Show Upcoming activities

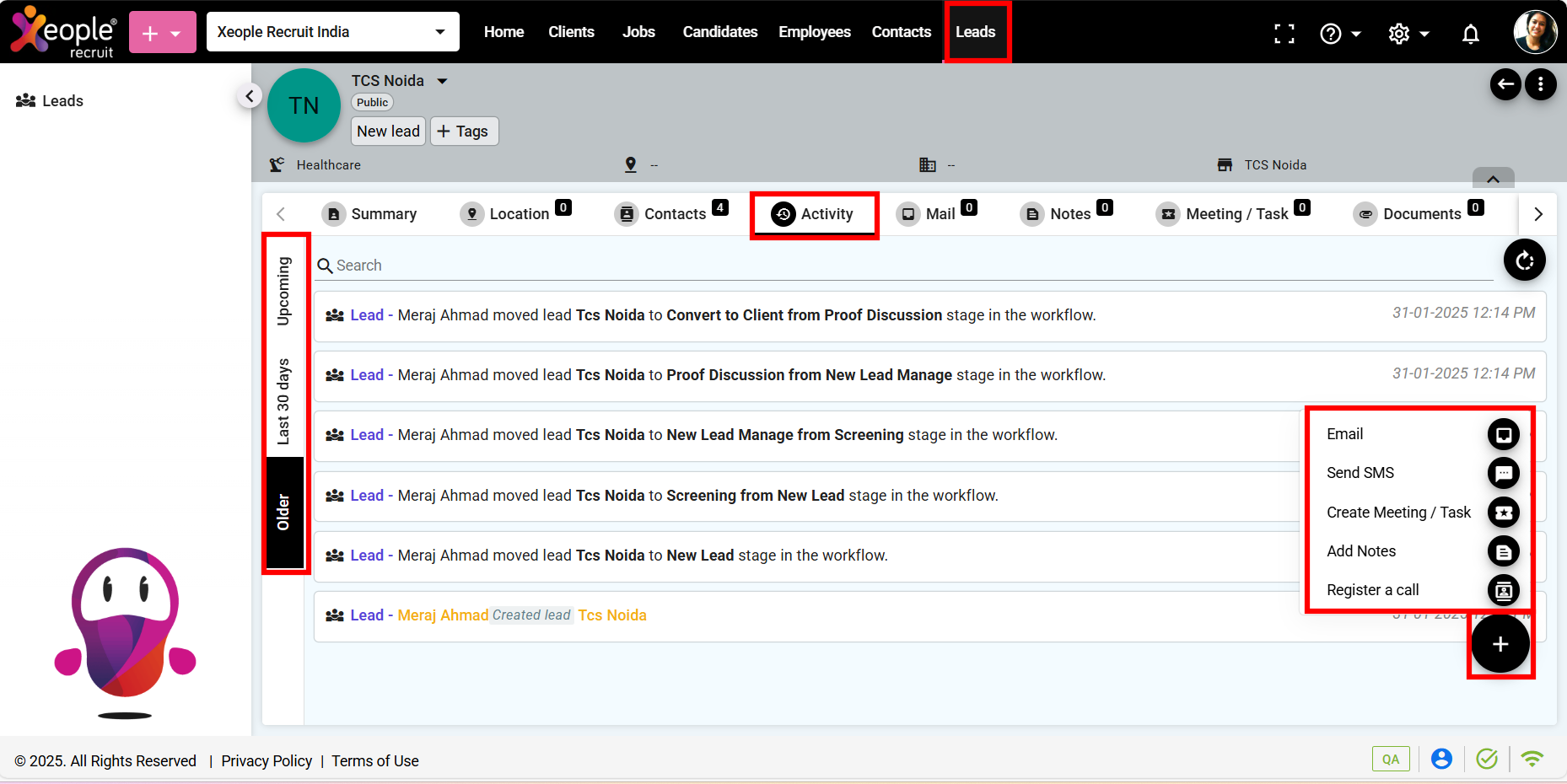tap(284, 292)
